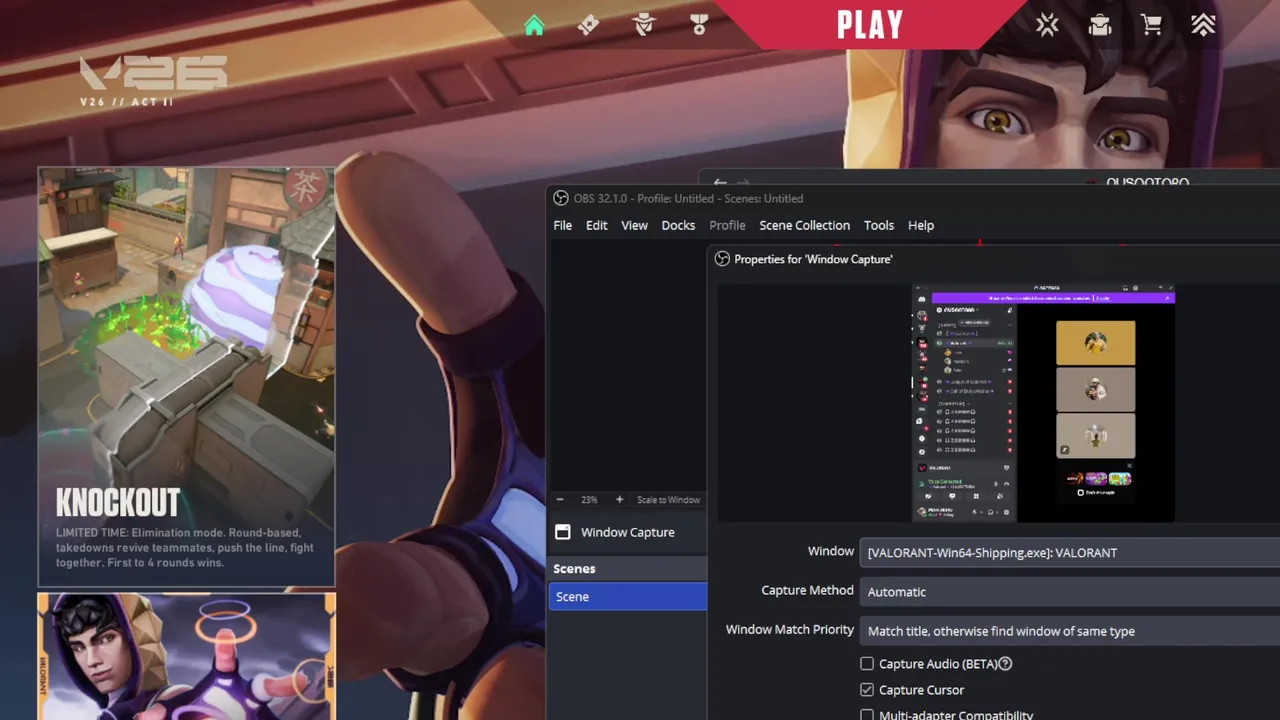Go to the VALORANT home icon
Image resolution: width=1280 pixels, height=720 pixels.
pyautogui.click(x=534, y=25)
